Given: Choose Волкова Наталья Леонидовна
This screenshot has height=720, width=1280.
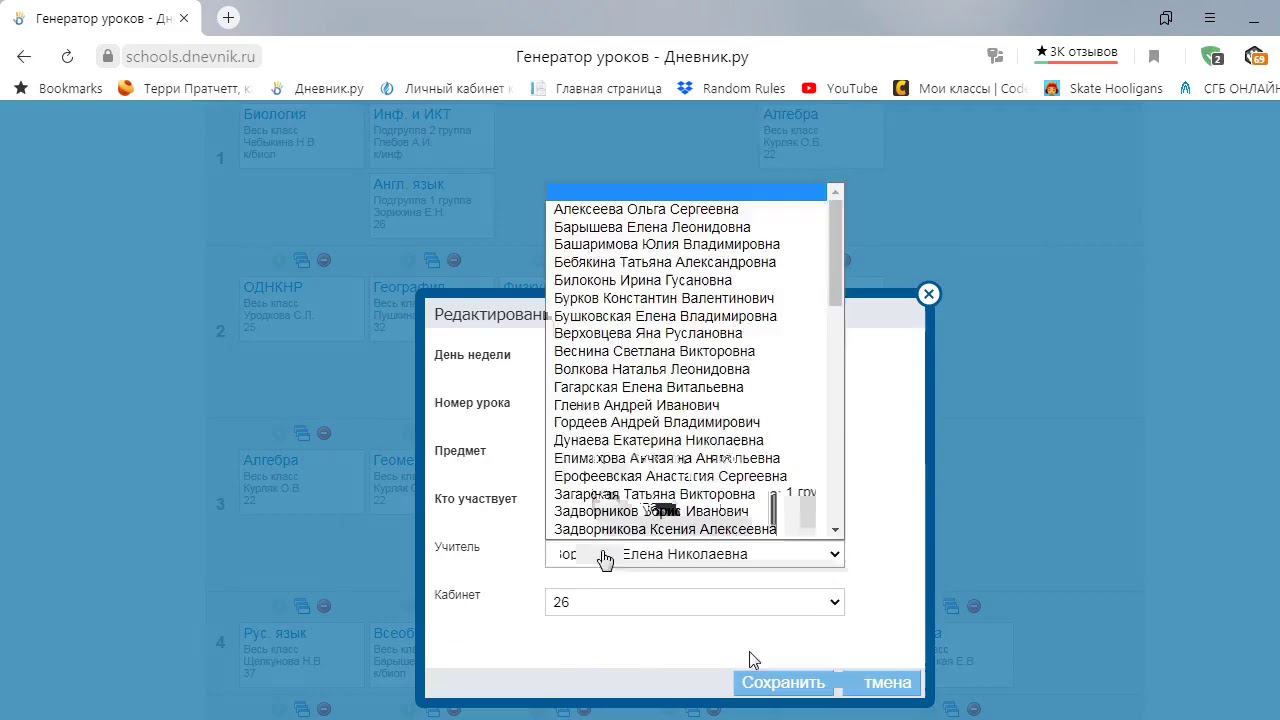Looking at the screenshot, I should click(x=687, y=369).
